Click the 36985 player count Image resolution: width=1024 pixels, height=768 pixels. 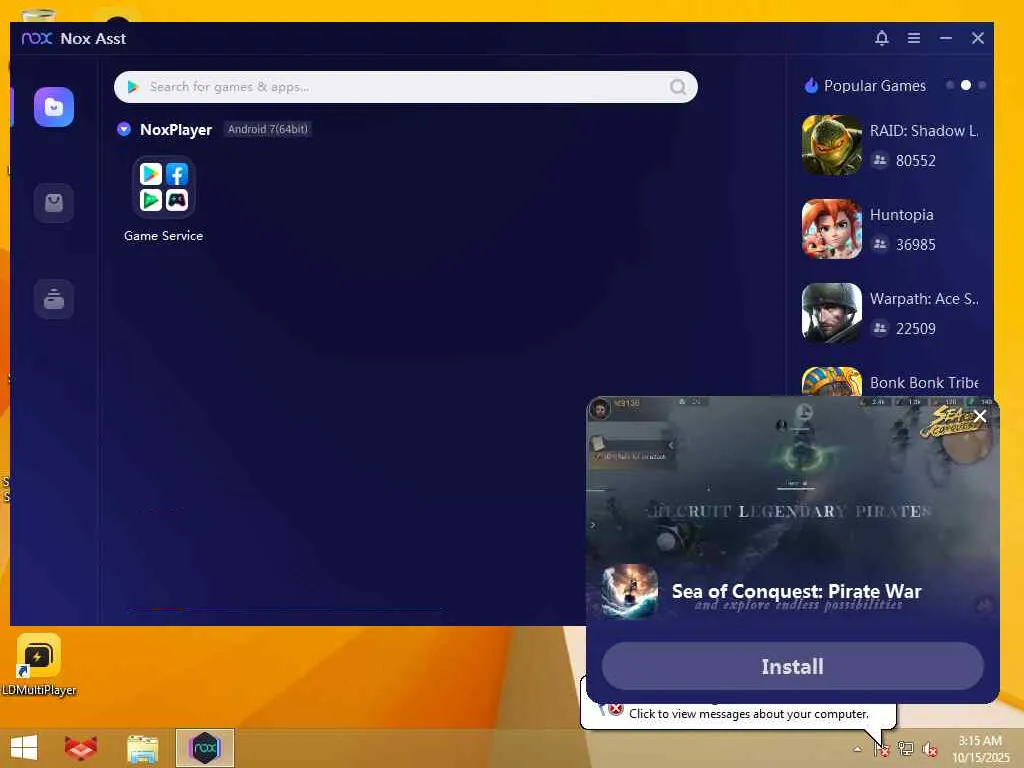point(916,245)
